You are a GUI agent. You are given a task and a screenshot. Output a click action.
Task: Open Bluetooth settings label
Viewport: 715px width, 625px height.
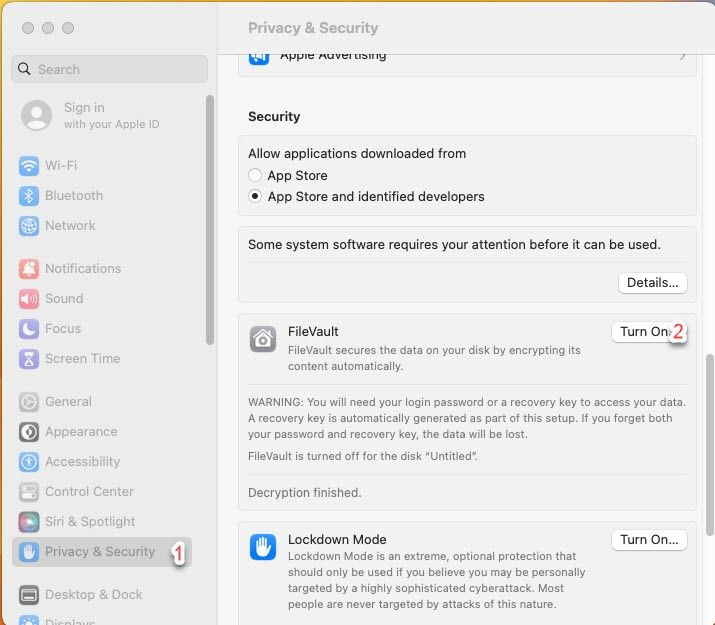coord(74,196)
